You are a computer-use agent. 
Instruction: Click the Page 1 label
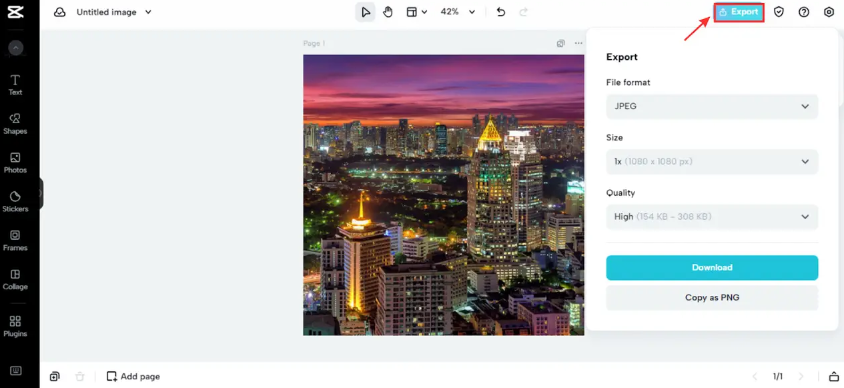point(314,43)
